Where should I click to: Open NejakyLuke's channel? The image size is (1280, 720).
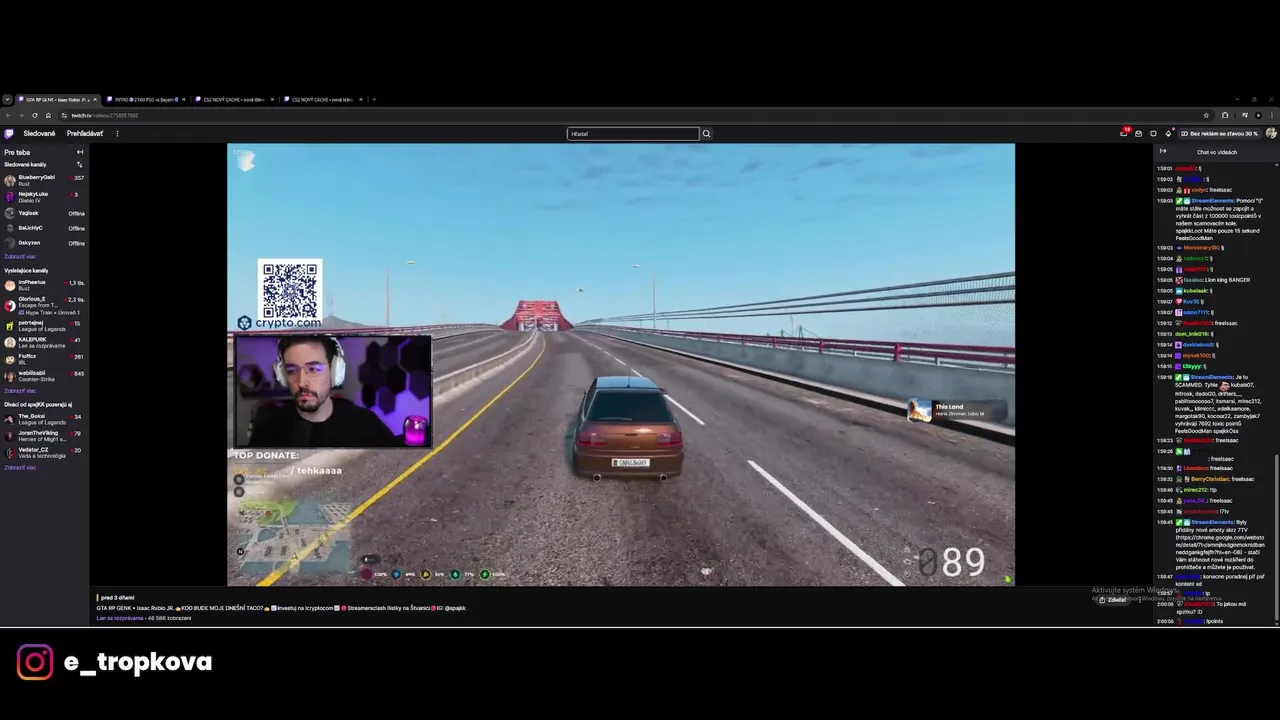point(44,196)
